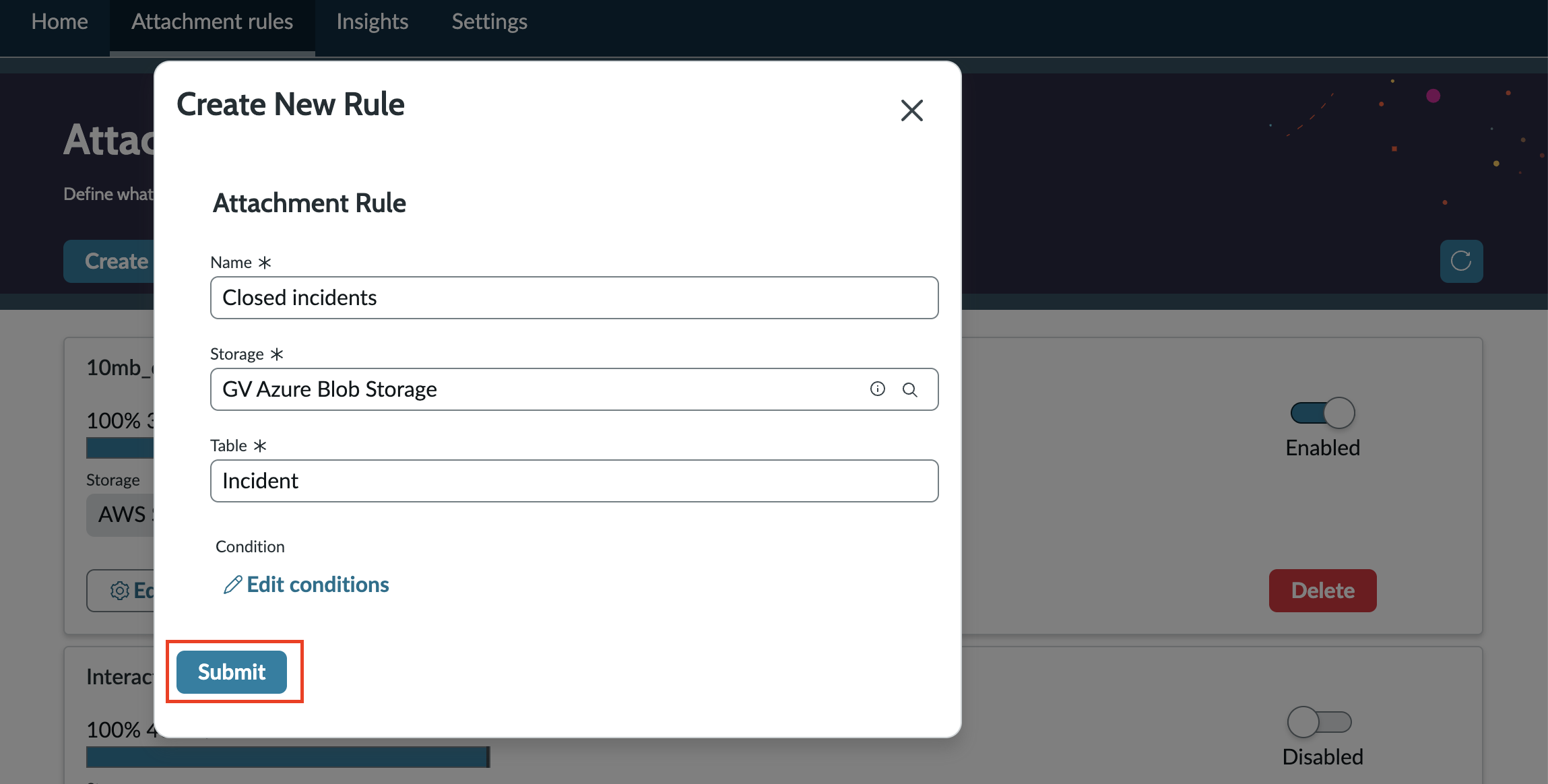
Task: Open the Storage lookup search icon
Action: tap(909, 389)
